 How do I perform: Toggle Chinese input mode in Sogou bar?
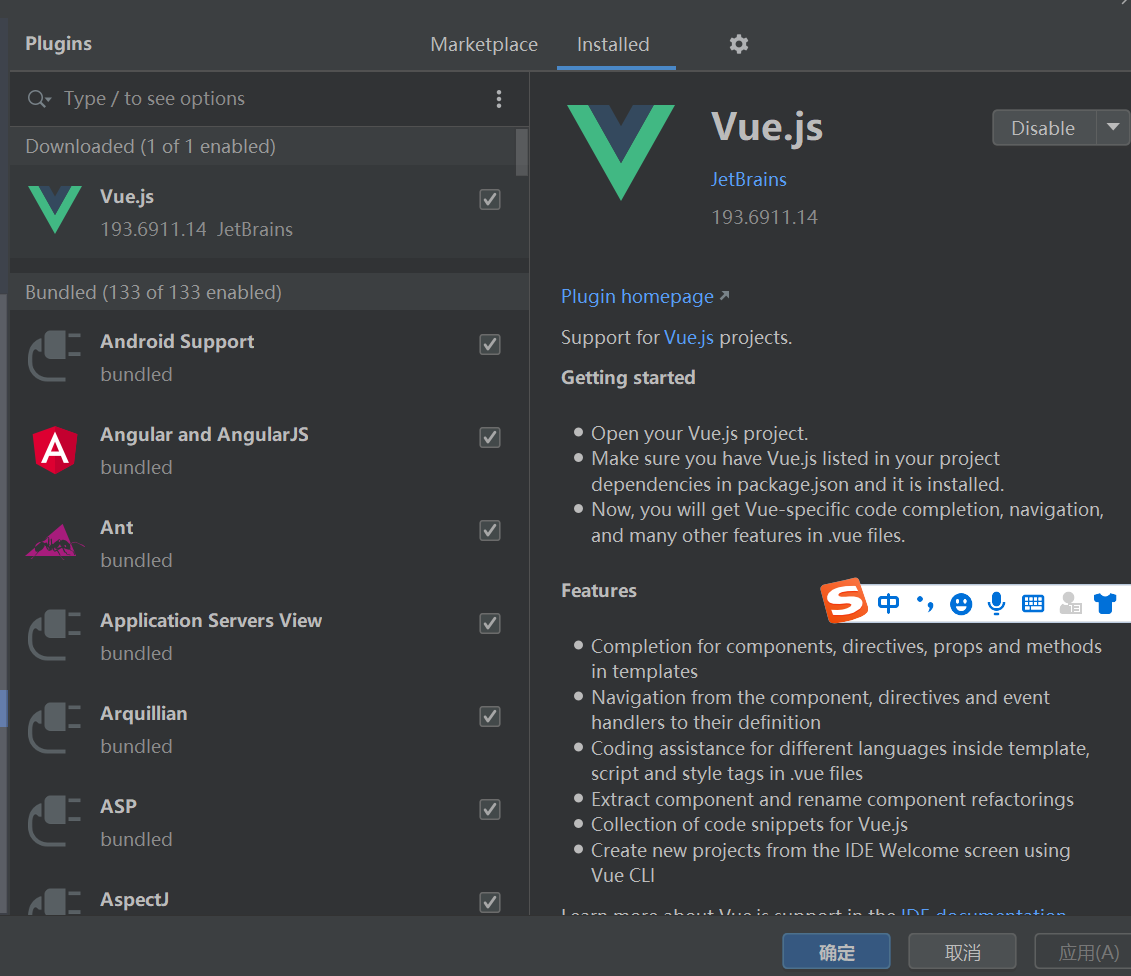pyautogui.click(x=889, y=603)
